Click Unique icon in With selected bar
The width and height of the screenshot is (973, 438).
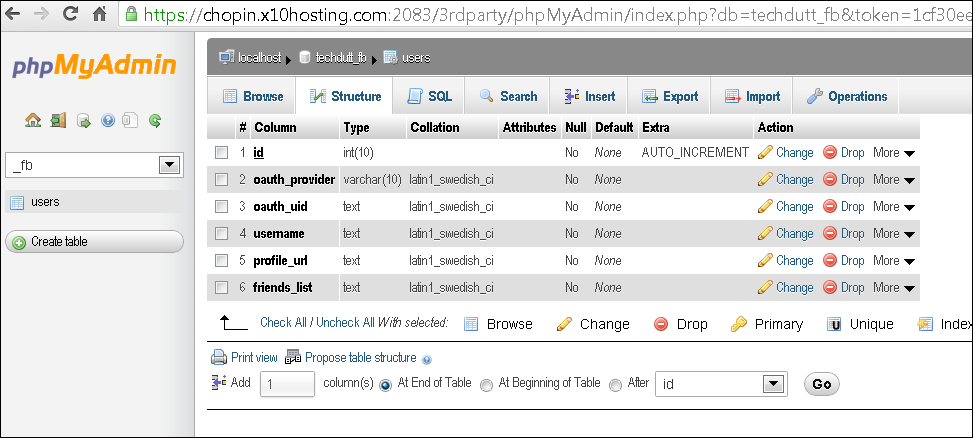834,324
